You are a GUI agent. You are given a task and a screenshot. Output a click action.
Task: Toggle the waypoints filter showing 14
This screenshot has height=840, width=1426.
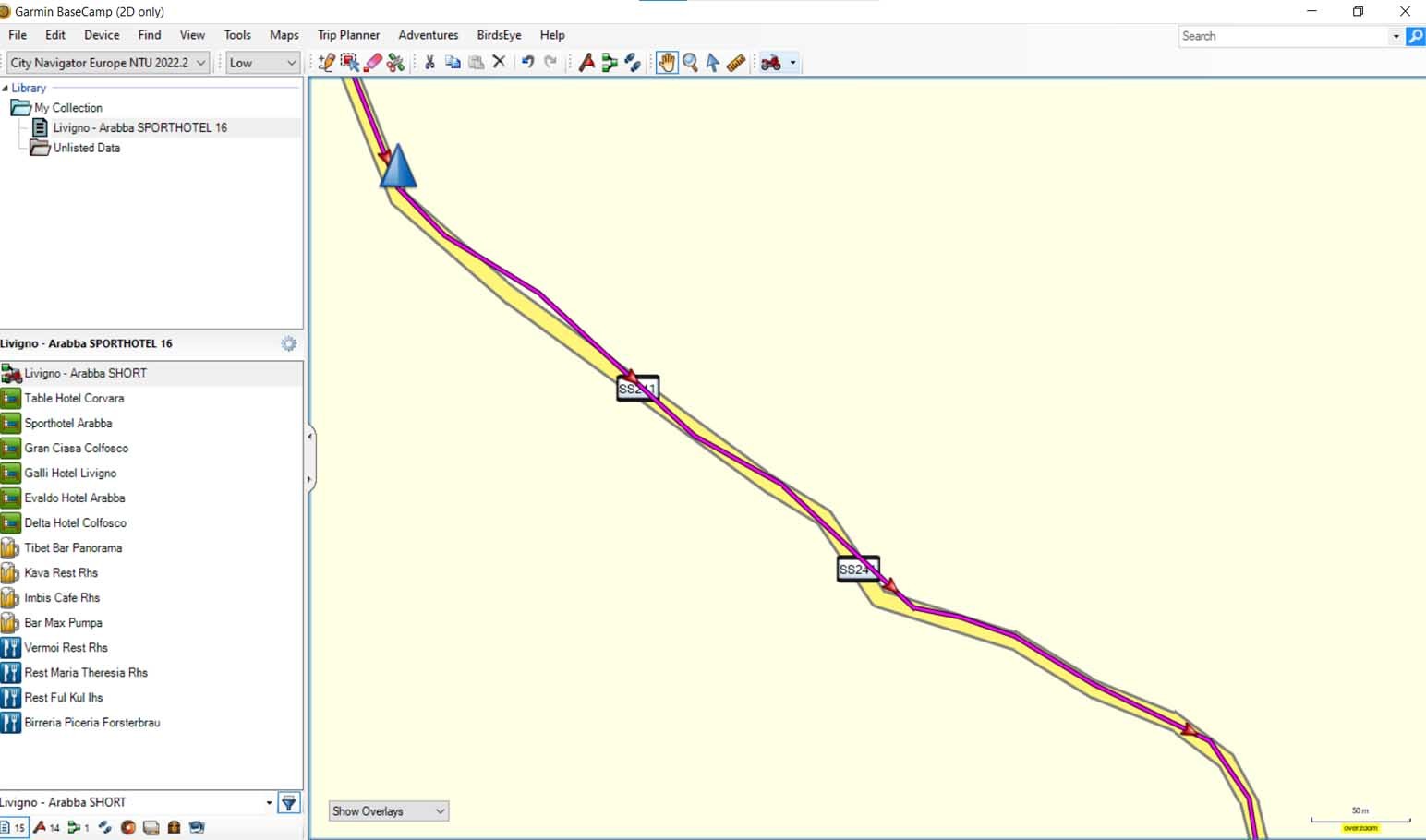[x=47, y=827]
